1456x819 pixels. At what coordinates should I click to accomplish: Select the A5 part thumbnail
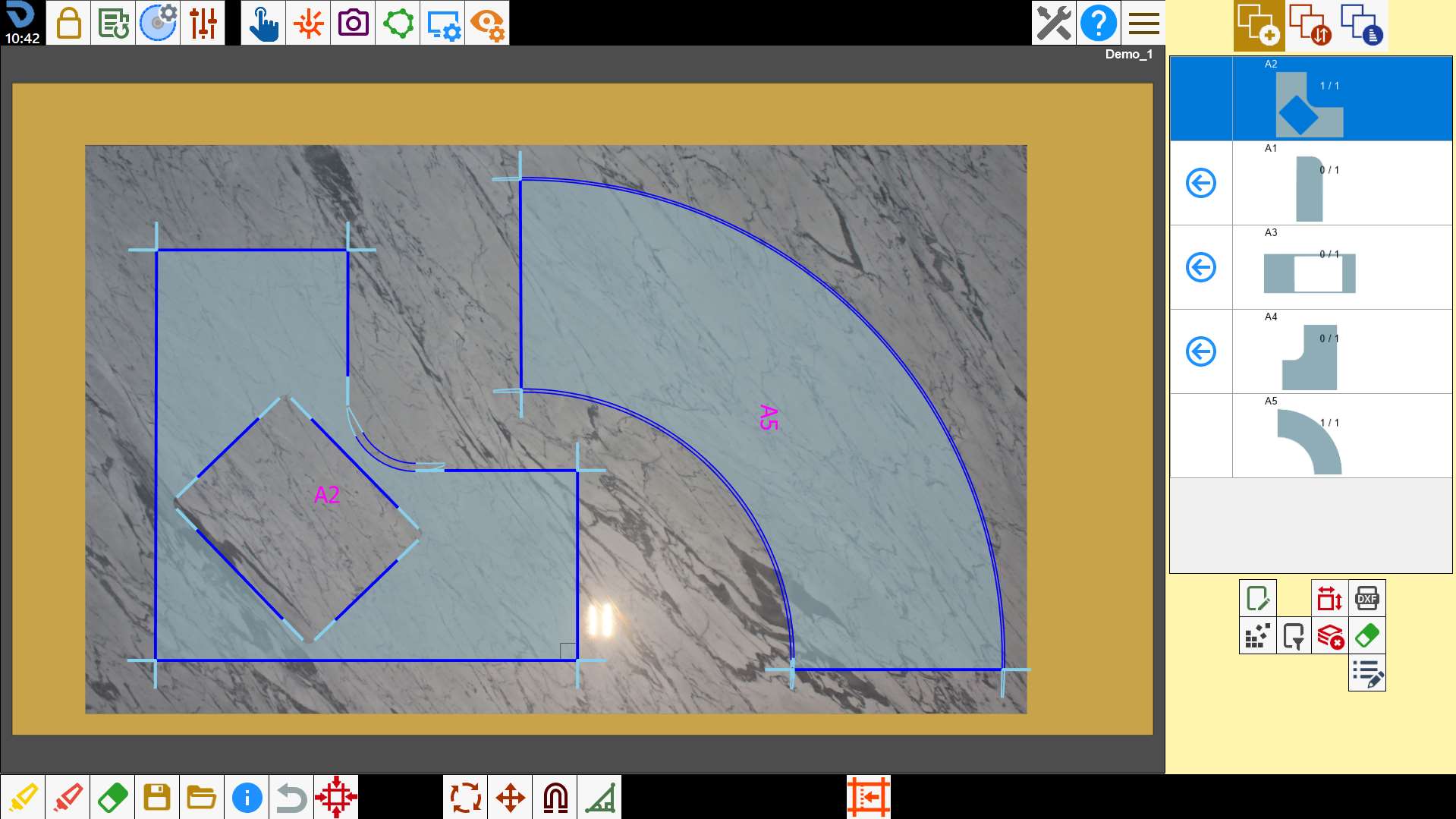(1310, 442)
